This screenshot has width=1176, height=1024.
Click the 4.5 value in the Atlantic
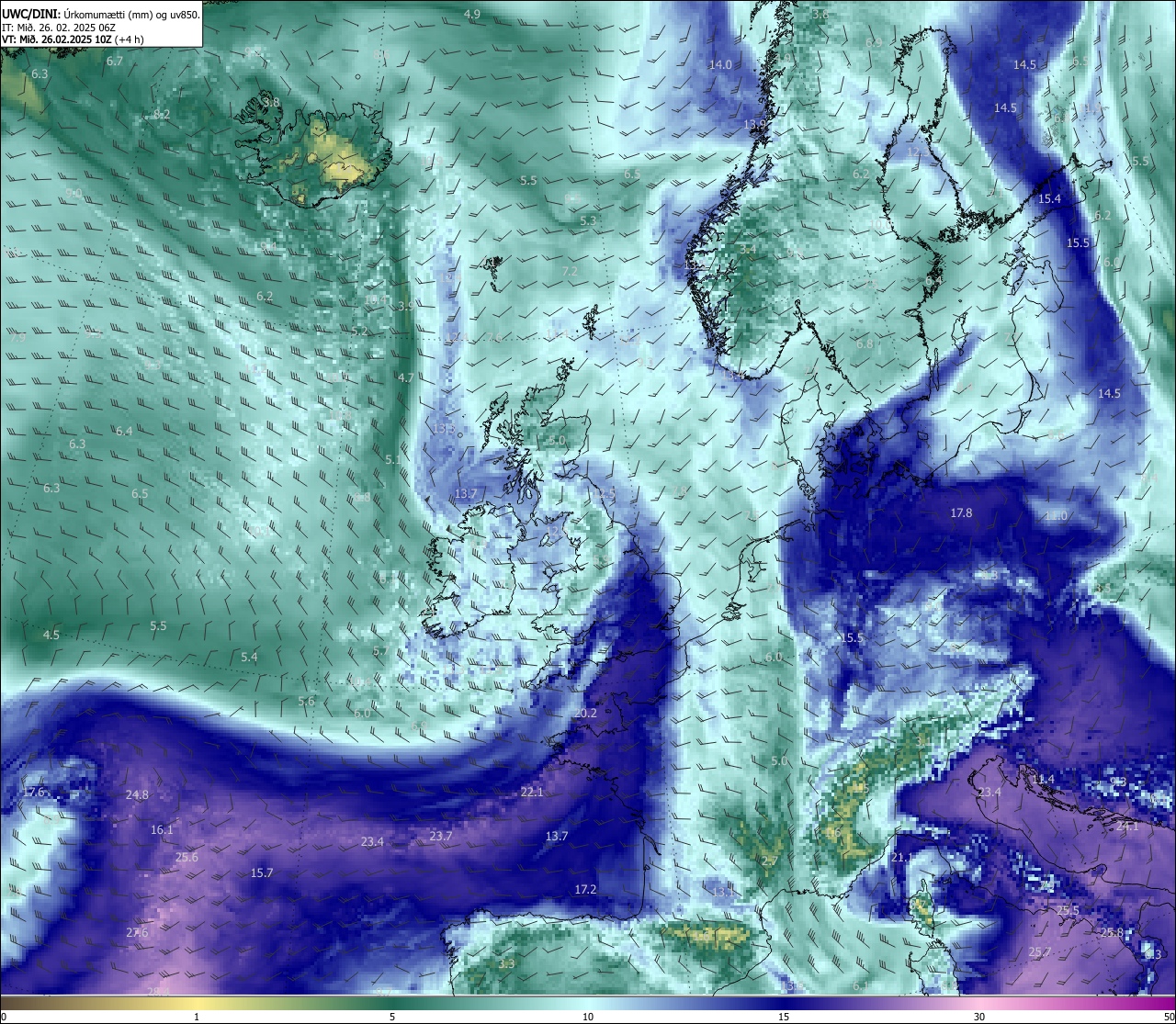(51, 635)
